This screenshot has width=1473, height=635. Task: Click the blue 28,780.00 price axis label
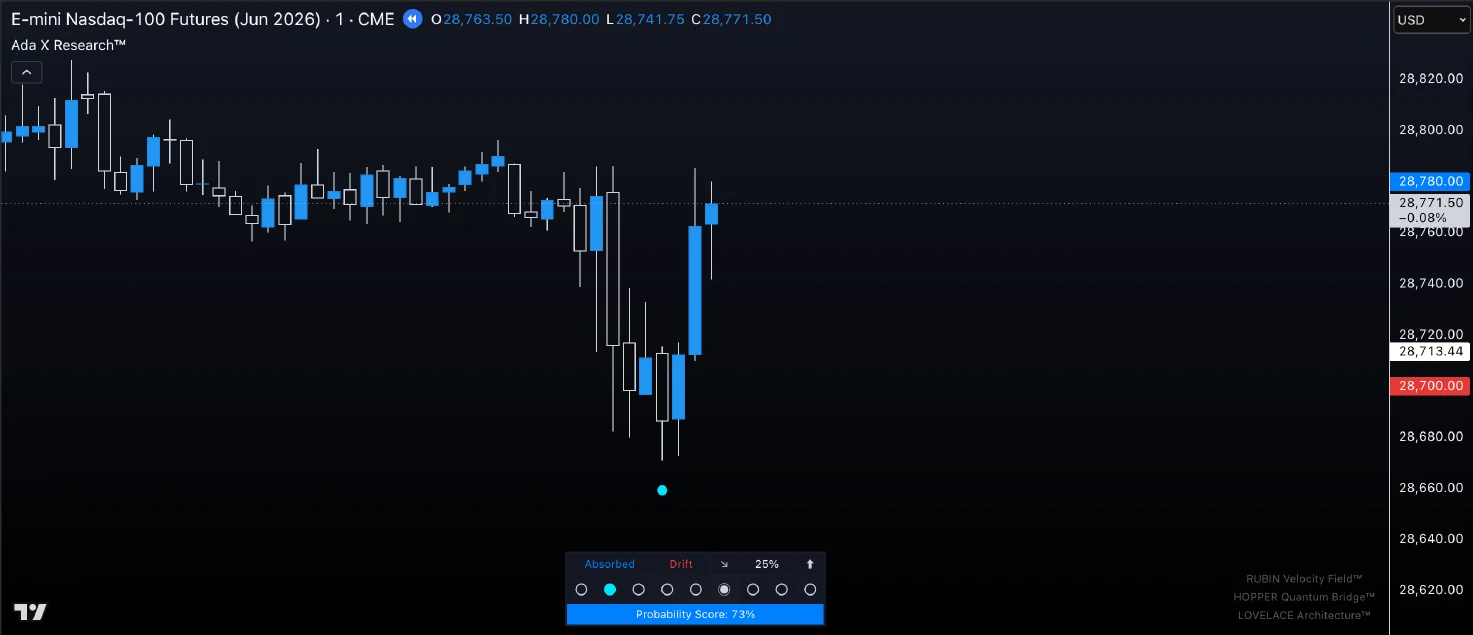pos(1430,181)
